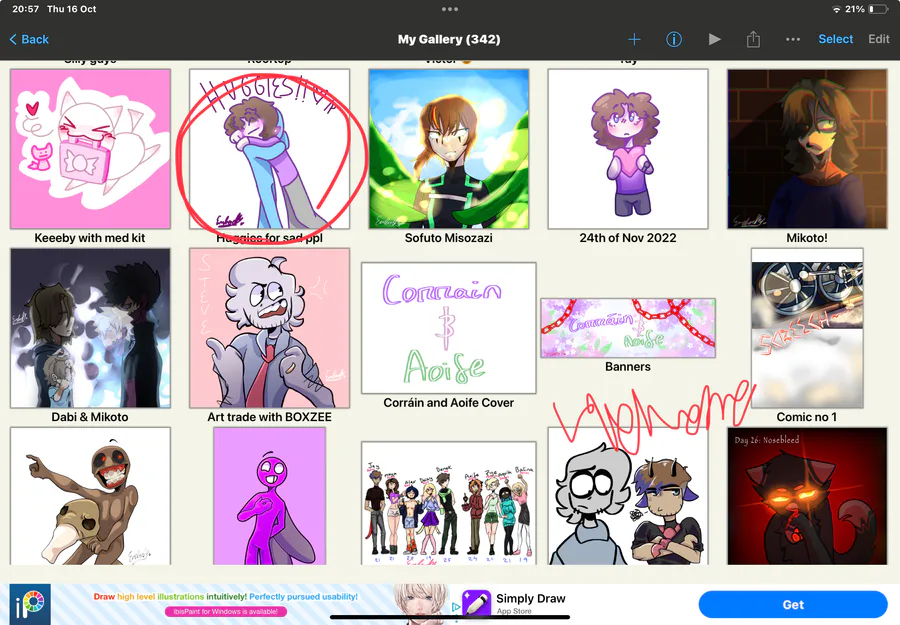Open the Mikoto! artwork thumbnail
The height and width of the screenshot is (625, 900).
click(807, 149)
